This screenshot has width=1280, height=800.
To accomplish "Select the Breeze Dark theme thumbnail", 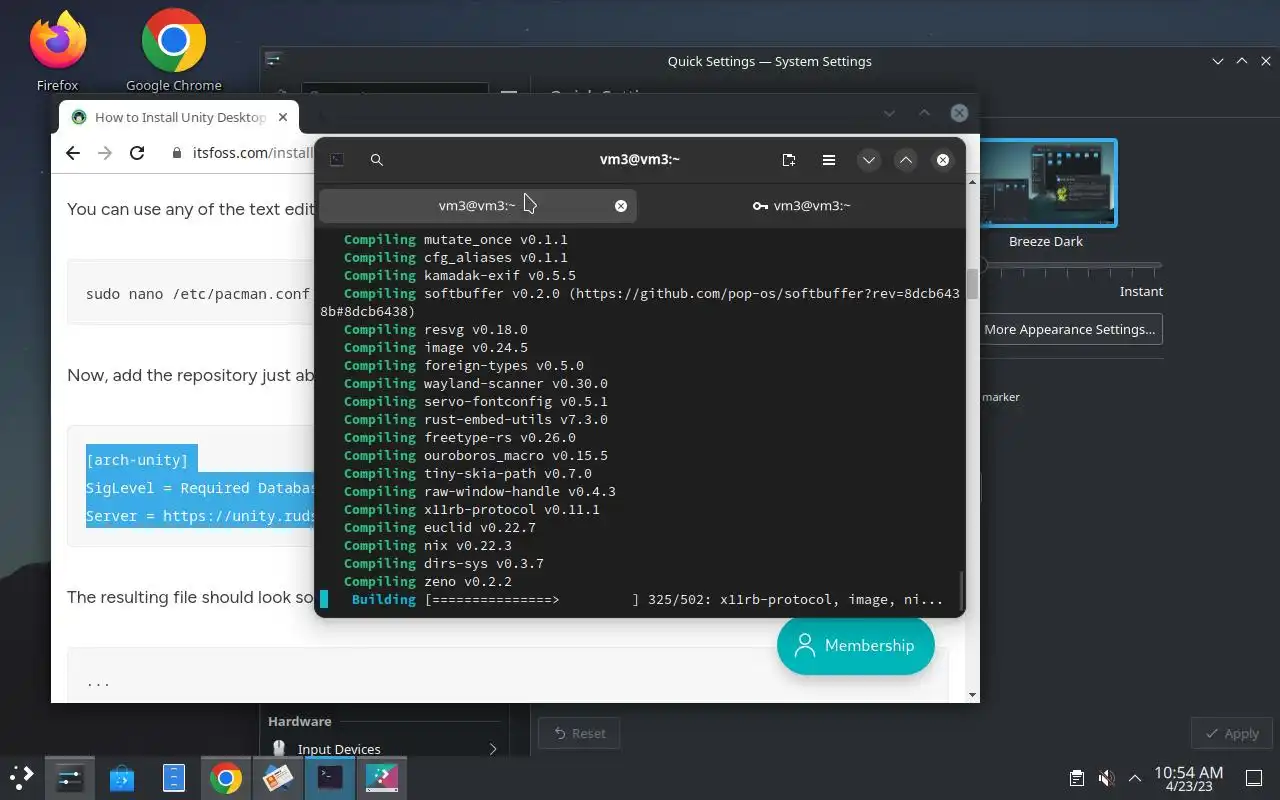I will click(1046, 184).
